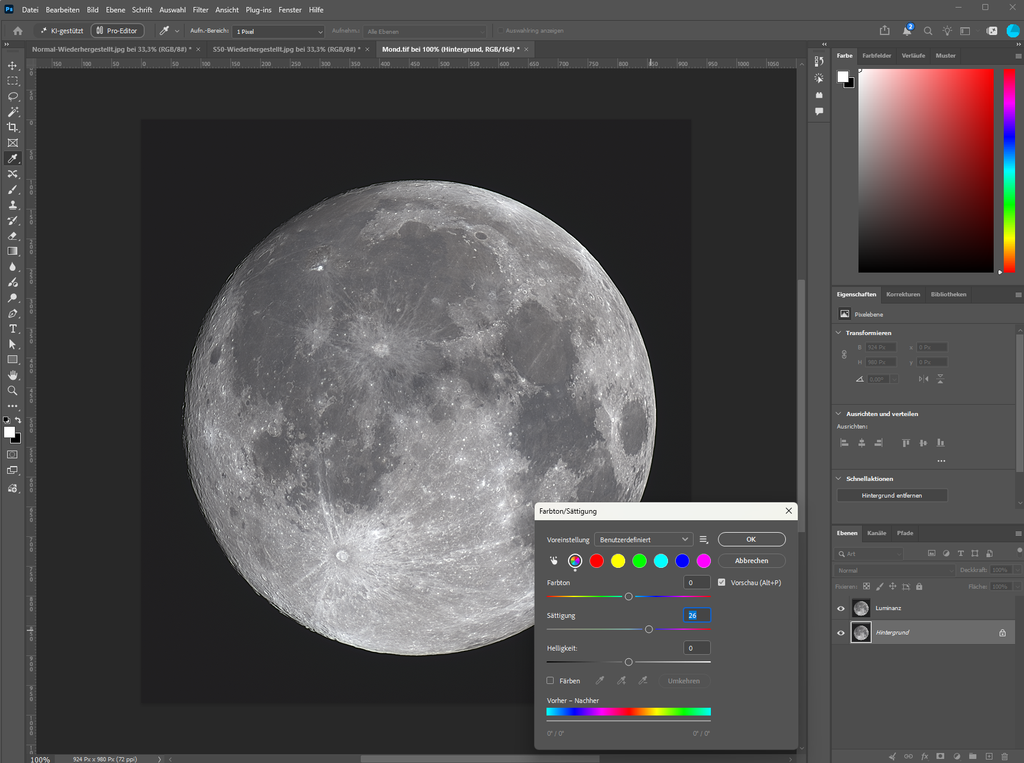Click the on-image adjustment hand icon in dialog
1024x763 pixels.
point(554,560)
